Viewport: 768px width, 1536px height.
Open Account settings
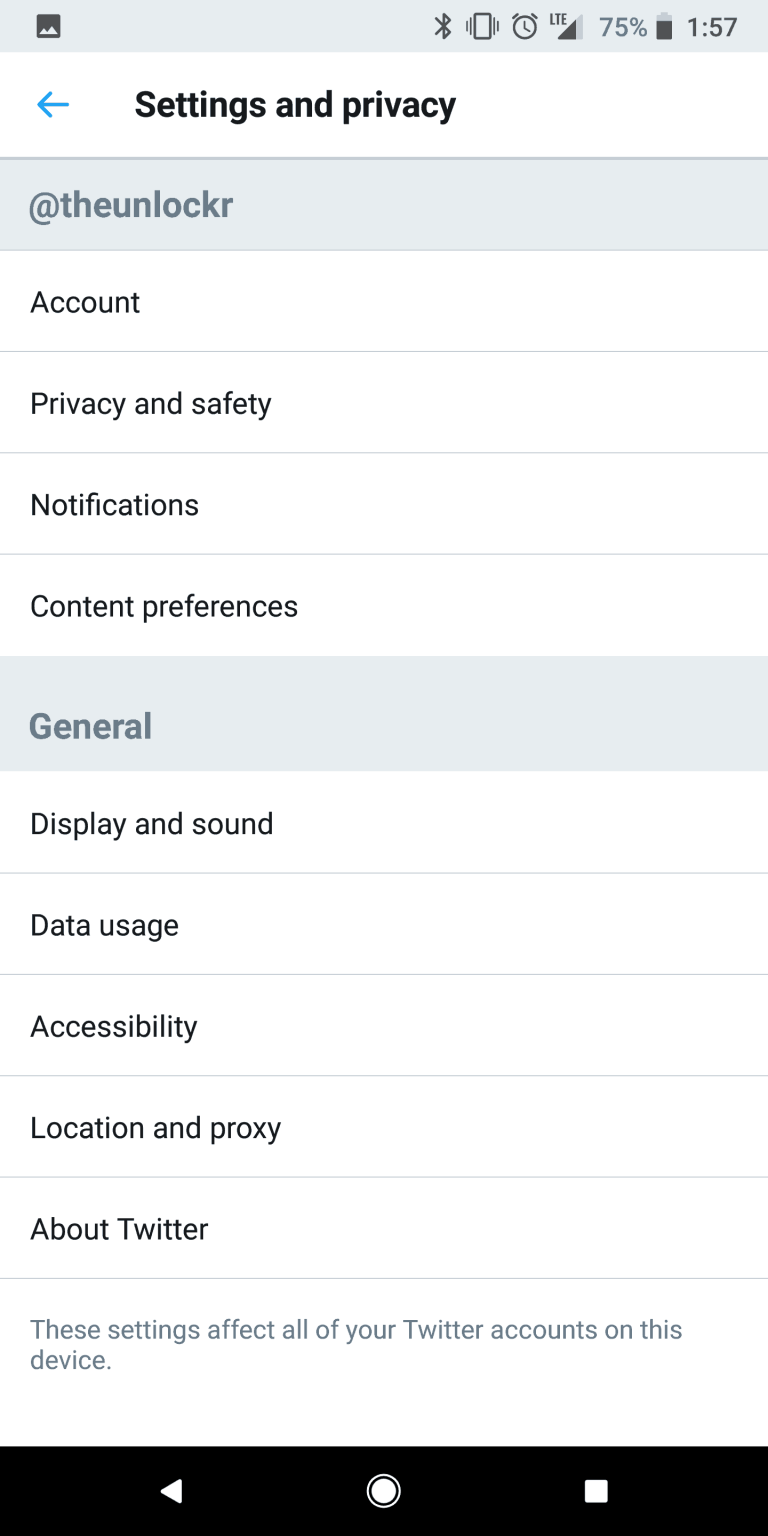tap(384, 302)
